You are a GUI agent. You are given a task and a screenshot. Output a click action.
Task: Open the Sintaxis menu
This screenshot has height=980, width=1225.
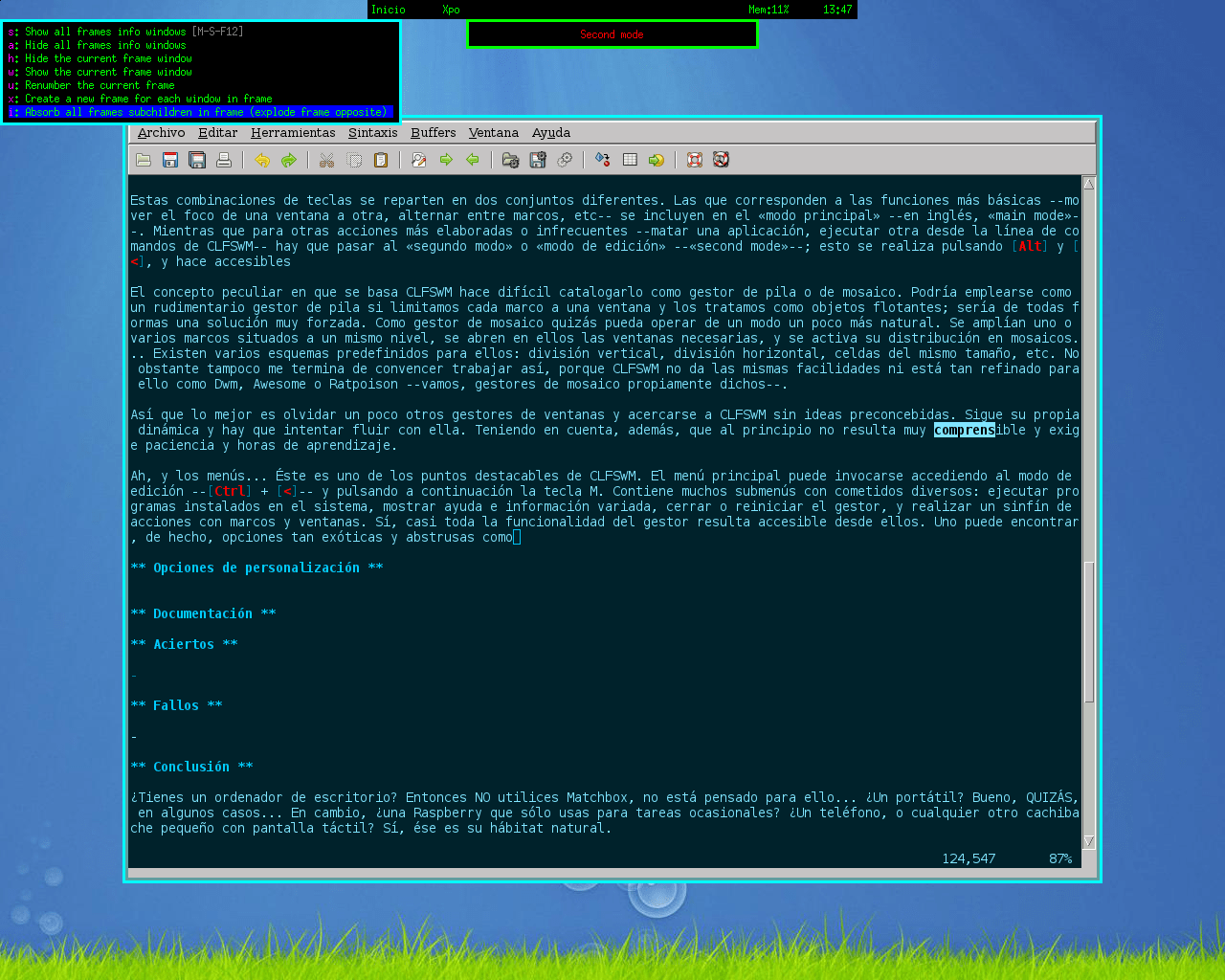(x=373, y=133)
